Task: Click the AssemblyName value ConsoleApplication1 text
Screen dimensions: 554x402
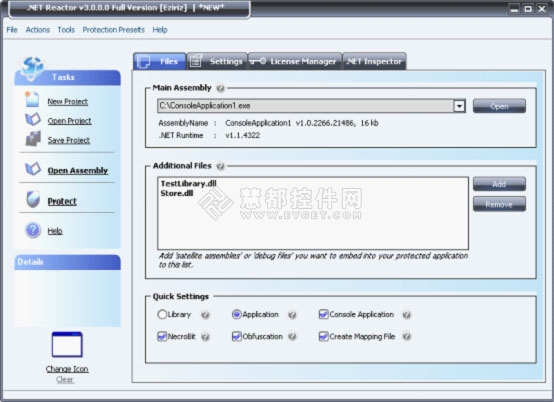Action: coord(258,123)
